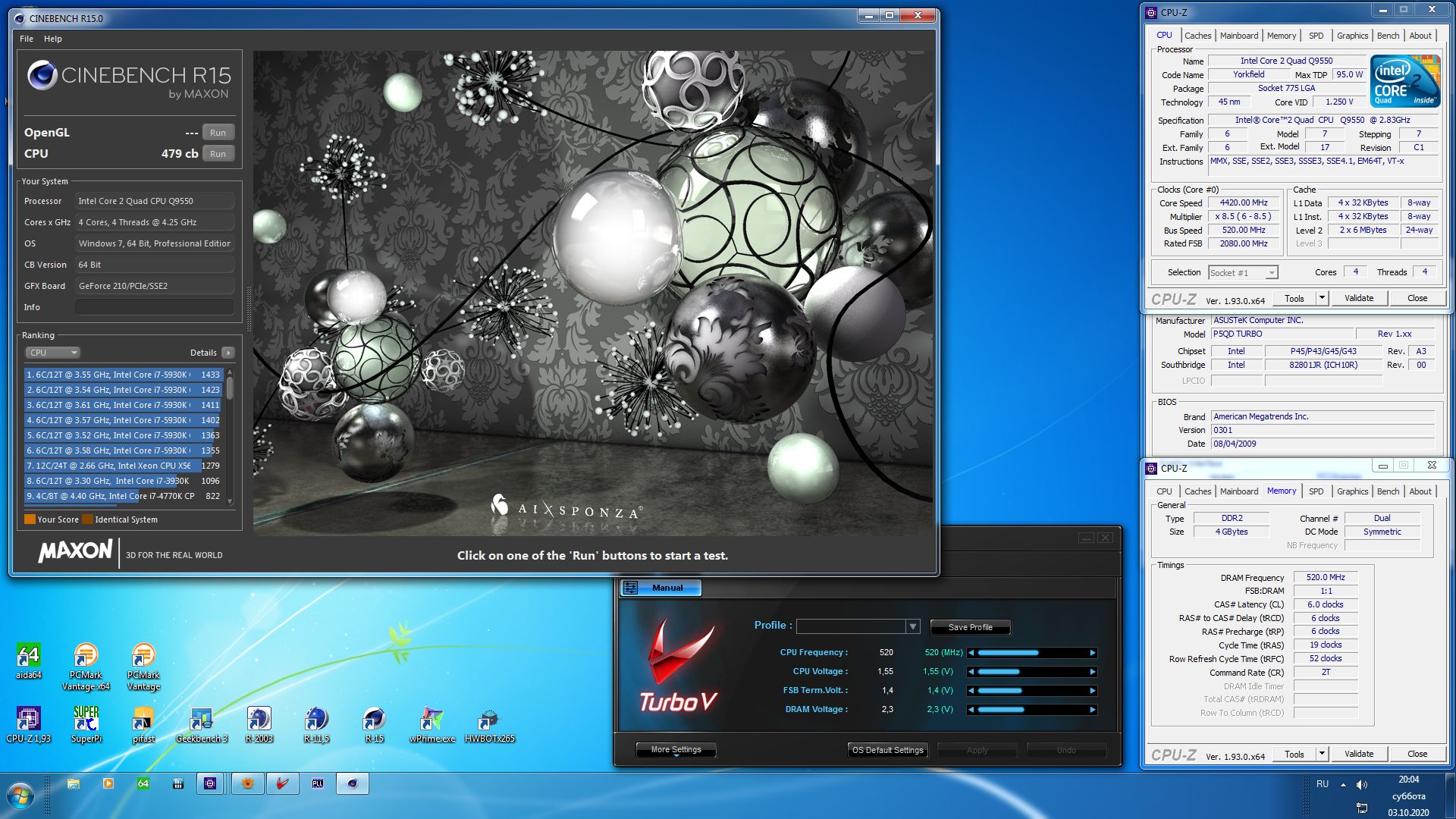Show hidden system tray icons
This screenshot has width=1456, height=819.
coord(1343,785)
